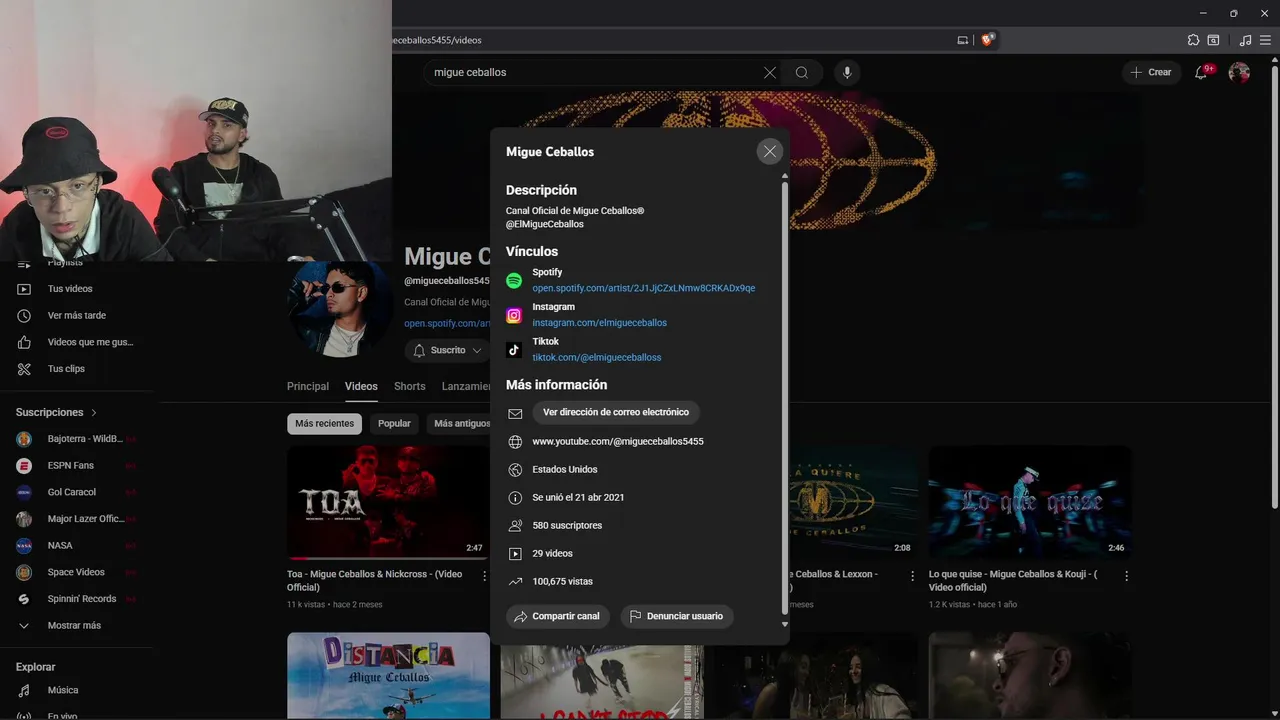Open the Toa video thumbnail

point(388,502)
